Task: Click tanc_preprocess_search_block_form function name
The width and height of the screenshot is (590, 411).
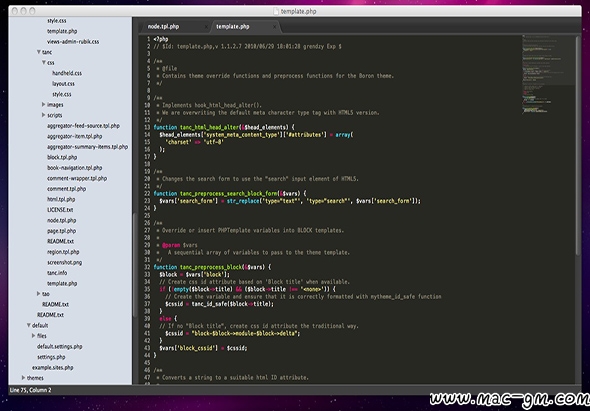Action: (x=228, y=193)
